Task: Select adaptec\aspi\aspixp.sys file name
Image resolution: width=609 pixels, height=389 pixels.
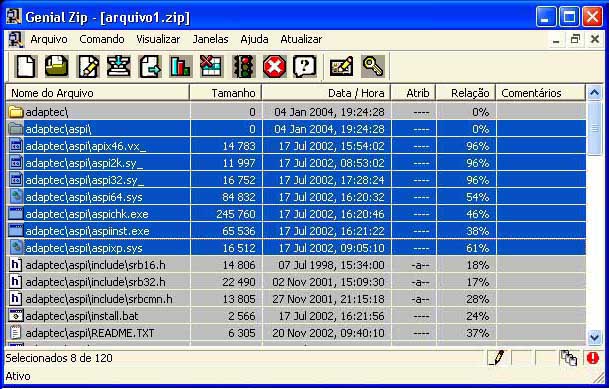Action: coord(84,248)
